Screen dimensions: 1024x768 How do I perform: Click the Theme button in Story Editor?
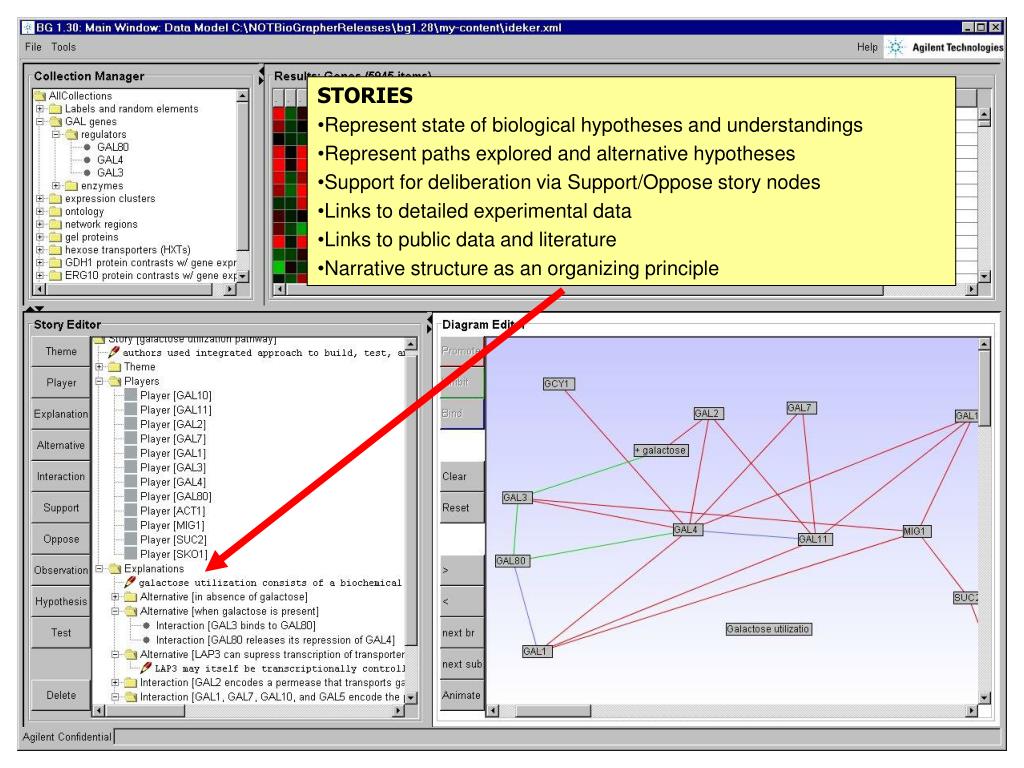61,351
